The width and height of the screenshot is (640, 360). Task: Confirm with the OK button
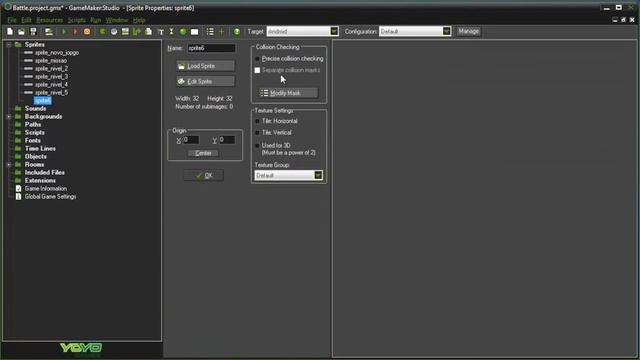(x=204, y=176)
